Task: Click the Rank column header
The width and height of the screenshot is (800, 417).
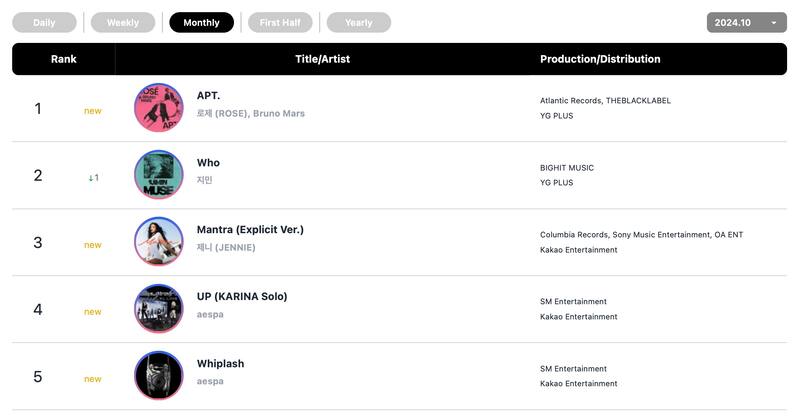Action: (x=64, y=59)
